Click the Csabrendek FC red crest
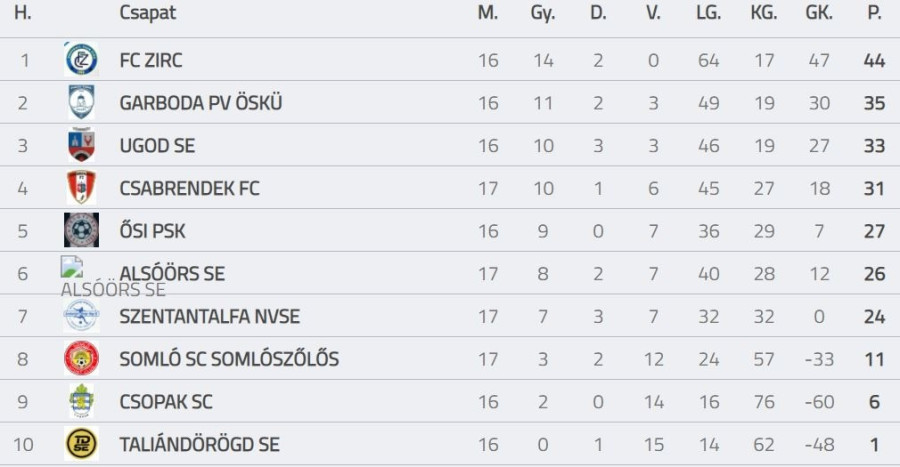The height and width of the screenshot is (467, 900). click(x=81, y=188)
